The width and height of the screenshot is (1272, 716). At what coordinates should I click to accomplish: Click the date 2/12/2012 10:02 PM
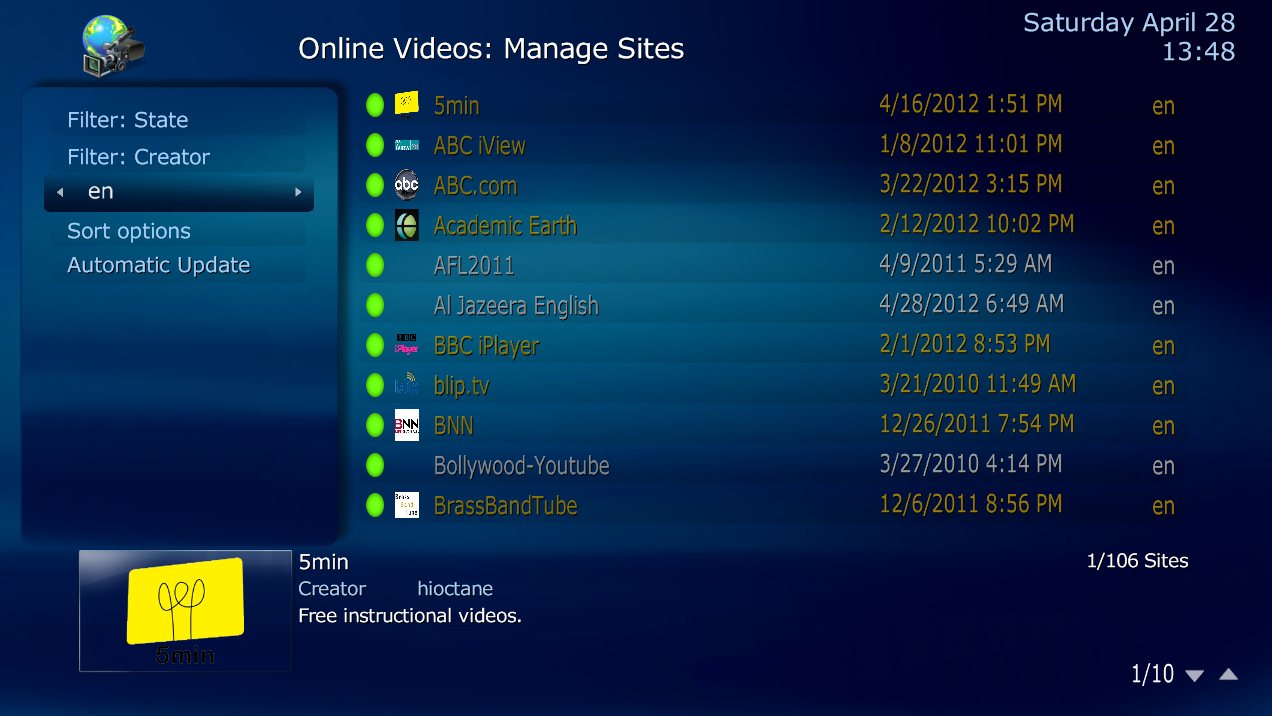pos(976,224)
